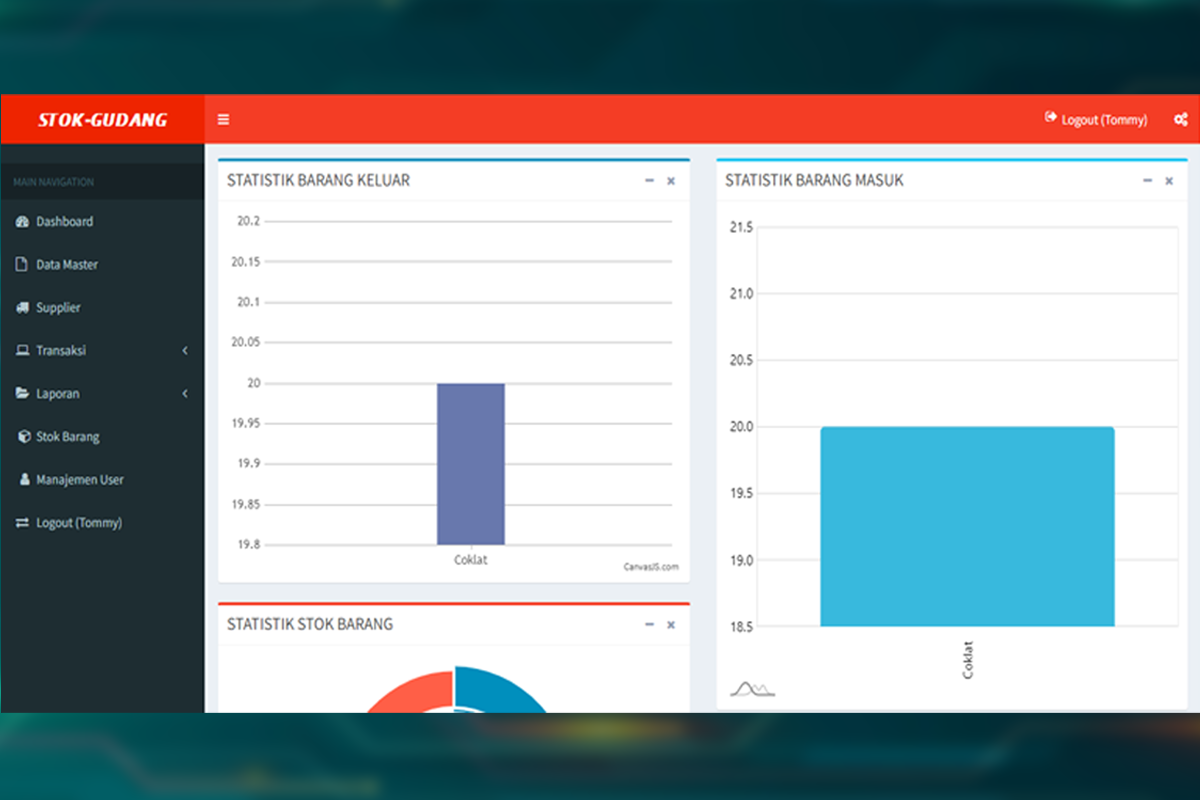Collapse the Statistik Barang Masuk panel

pyautogui.click(x=1147, y=181)
